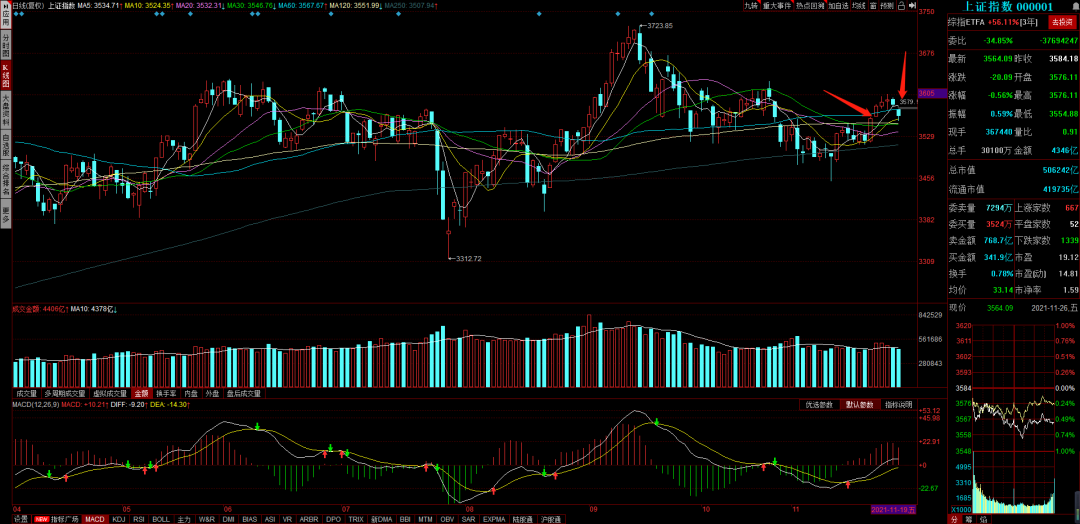
Task: Toggle 均线 moving average lines
Action: pos(859,6)
